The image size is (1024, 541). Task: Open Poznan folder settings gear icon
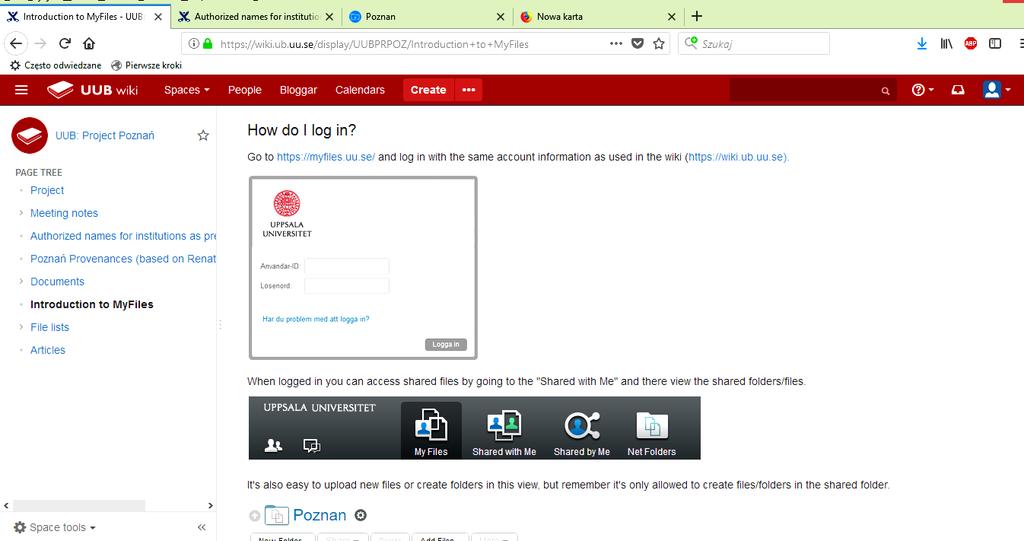(x=360, y=516)
